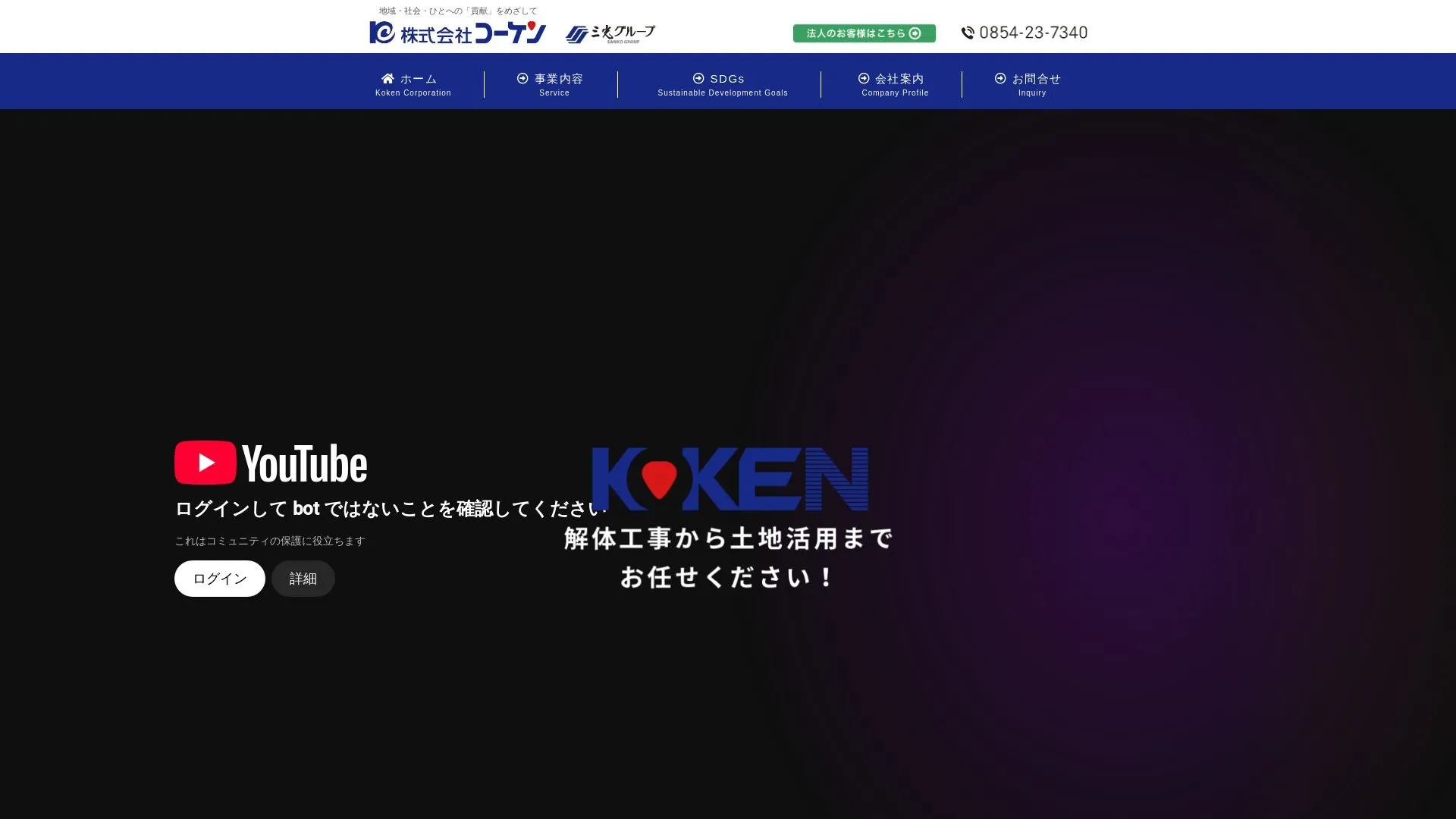Click the phone icon beside 0854-23-7340

point(968,33)
